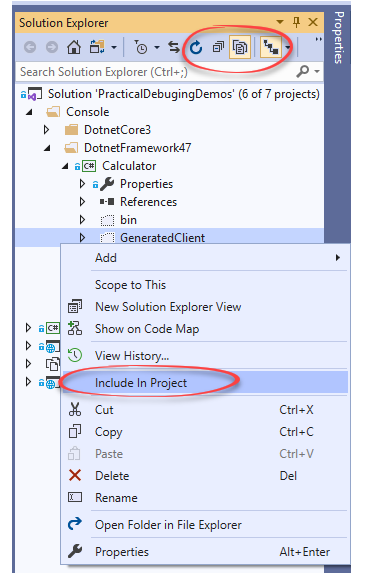Expand the DotnetCore3 folder node
372x574 pixels.
[x=46, y=130]
